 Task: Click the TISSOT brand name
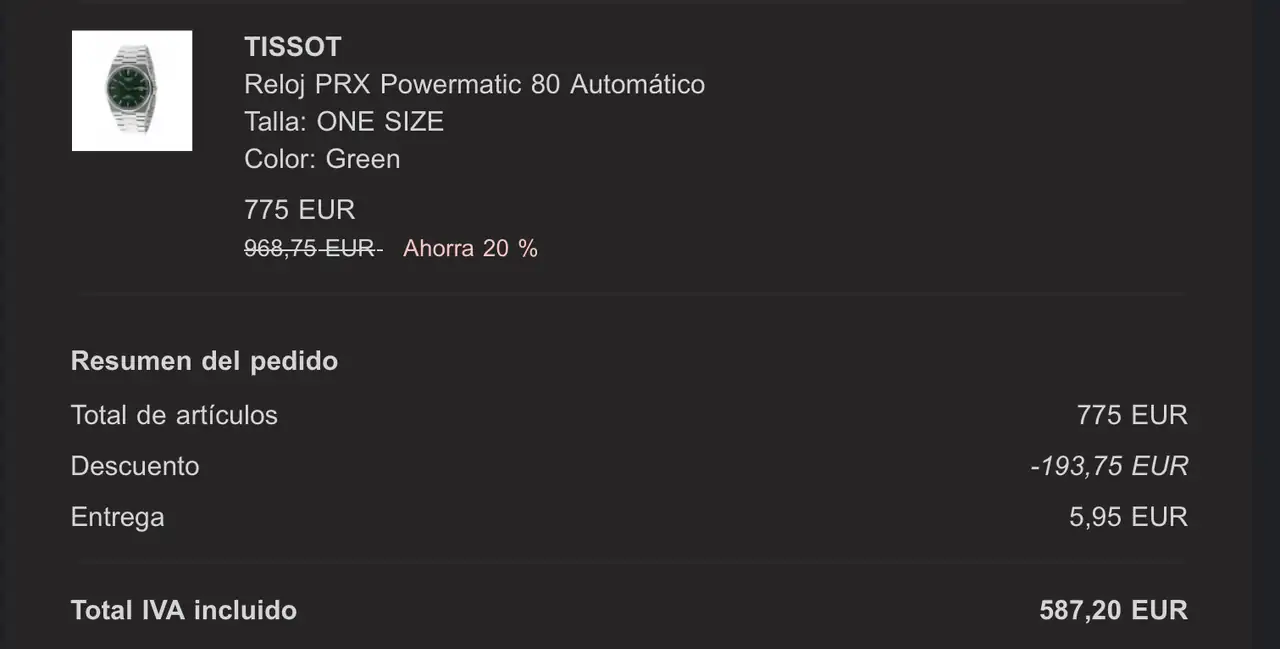[293, 47]
